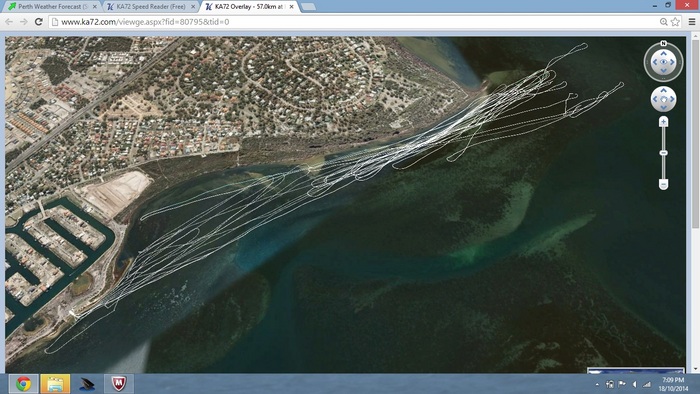The image size is (700, 394).
Task: Reload the page with the refresh icon
Action: tap(38, 21)
